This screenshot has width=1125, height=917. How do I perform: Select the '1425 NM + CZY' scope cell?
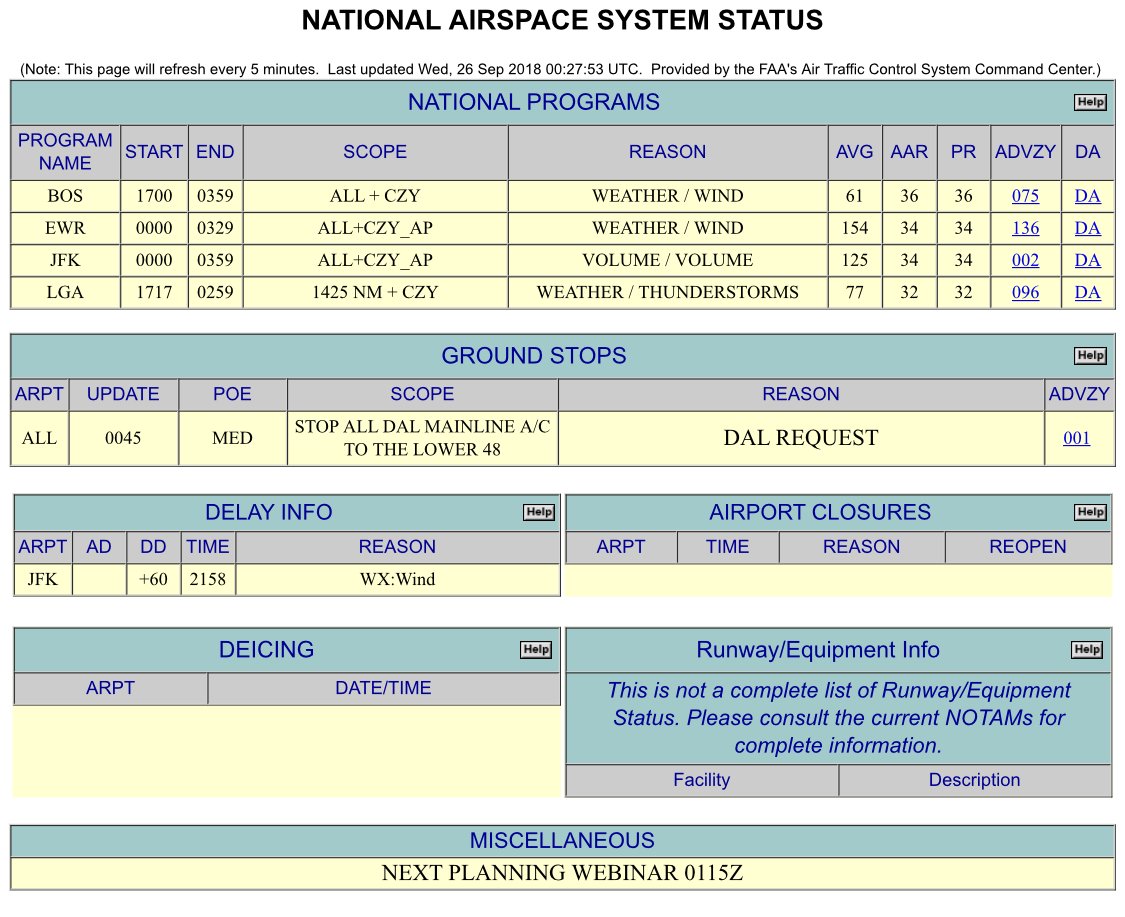pyautogui.click(x=375, y=293)
